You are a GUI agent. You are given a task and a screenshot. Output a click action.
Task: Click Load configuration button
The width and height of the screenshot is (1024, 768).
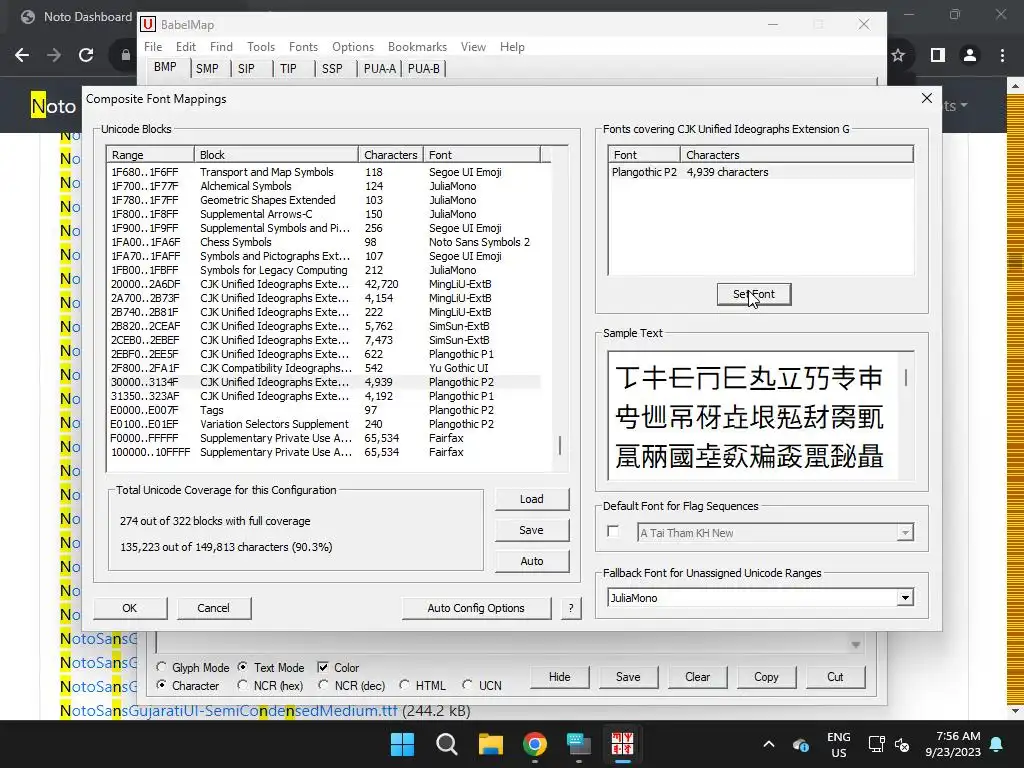[532, 499]
